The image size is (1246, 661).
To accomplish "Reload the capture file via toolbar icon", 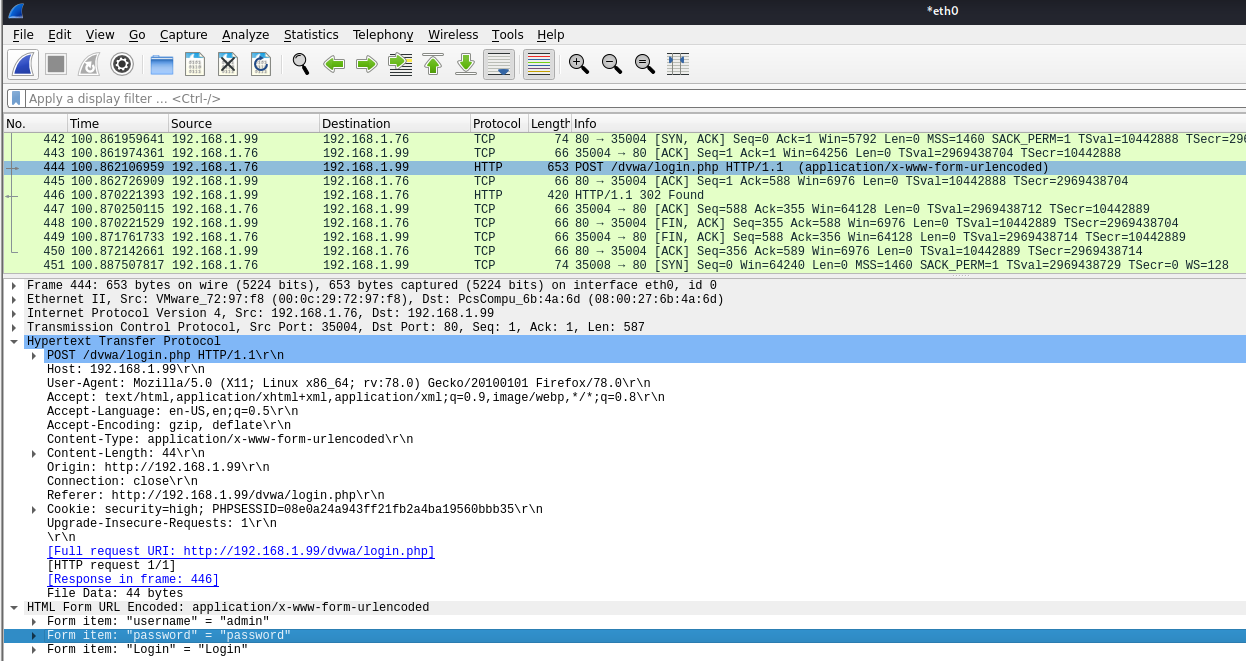I will pos(260,64).
